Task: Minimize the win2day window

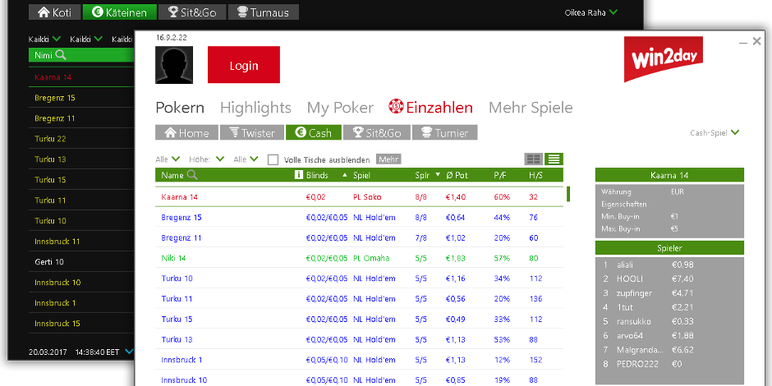Action: [x=743, y=43]
